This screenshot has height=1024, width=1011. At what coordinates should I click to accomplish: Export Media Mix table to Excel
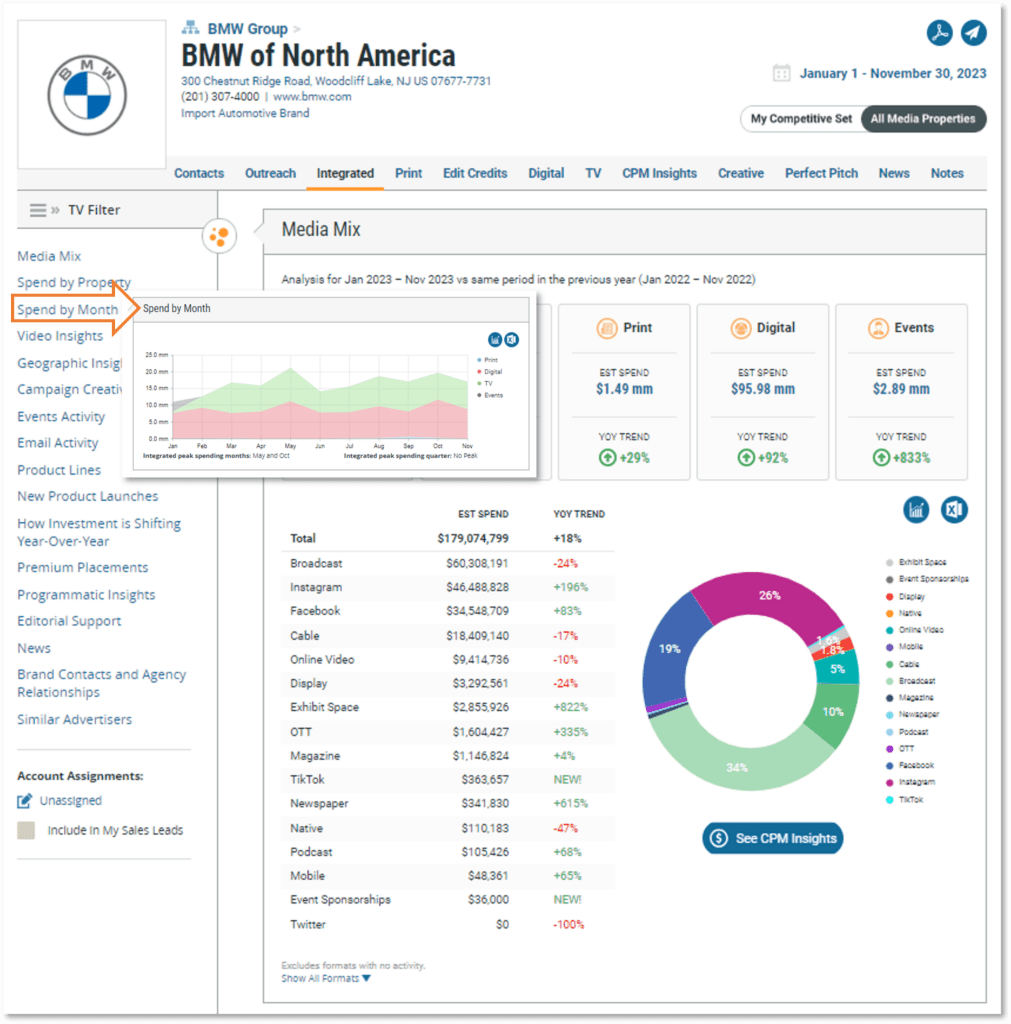pyautogui.click(x=954, y=509)
